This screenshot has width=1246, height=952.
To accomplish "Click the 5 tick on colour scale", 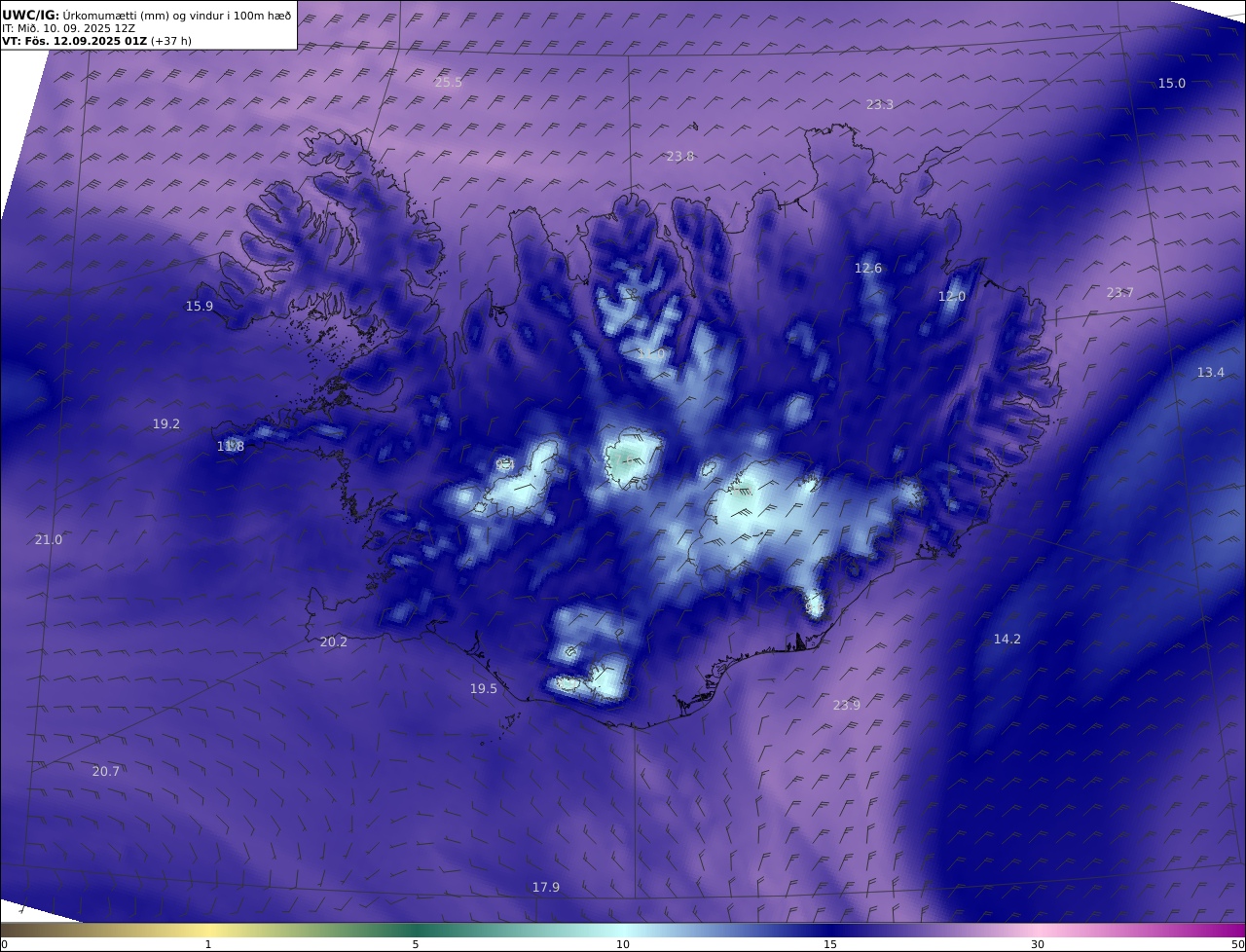I will [x=416, y=944].
